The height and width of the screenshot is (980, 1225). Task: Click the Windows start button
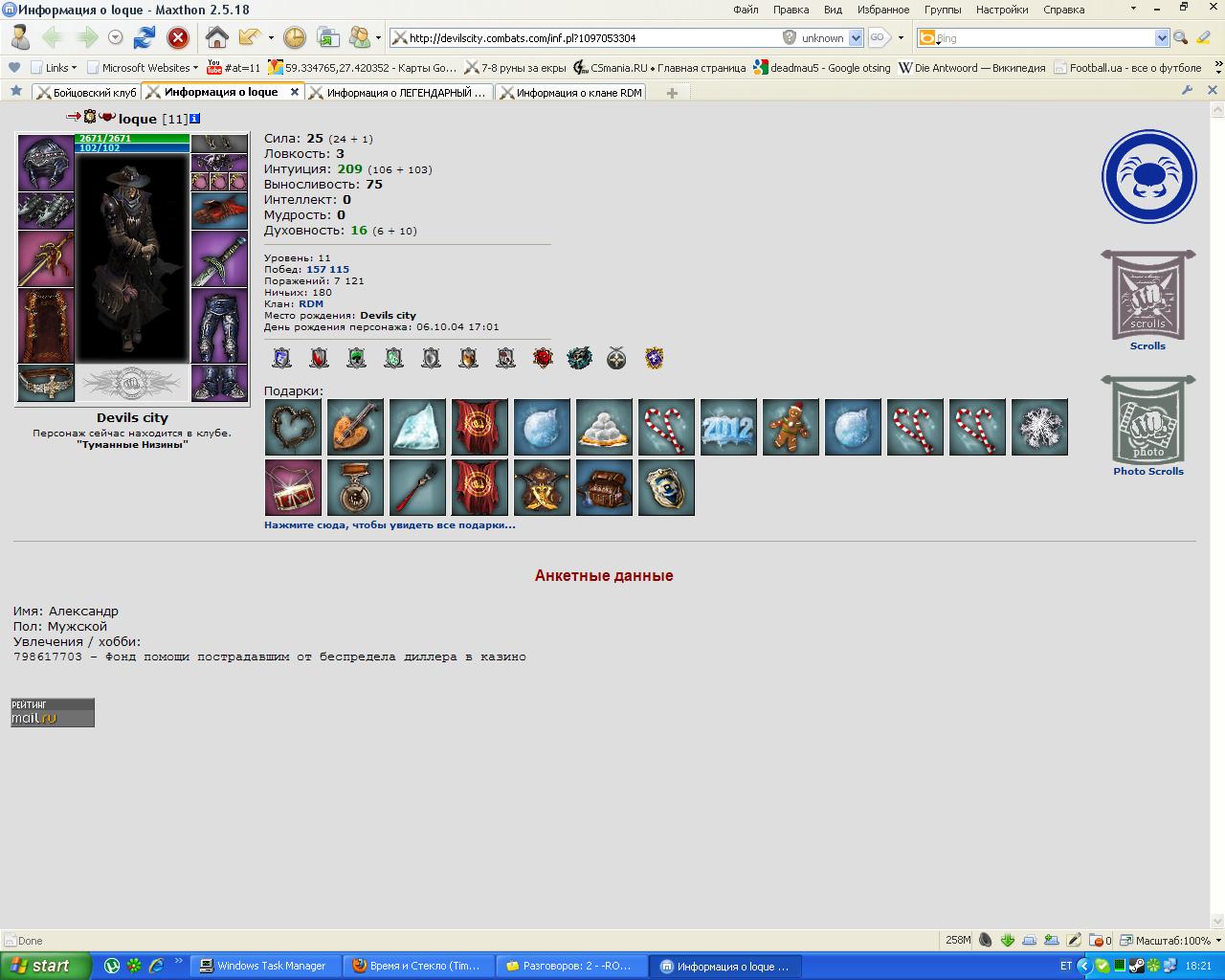point(46,966)
